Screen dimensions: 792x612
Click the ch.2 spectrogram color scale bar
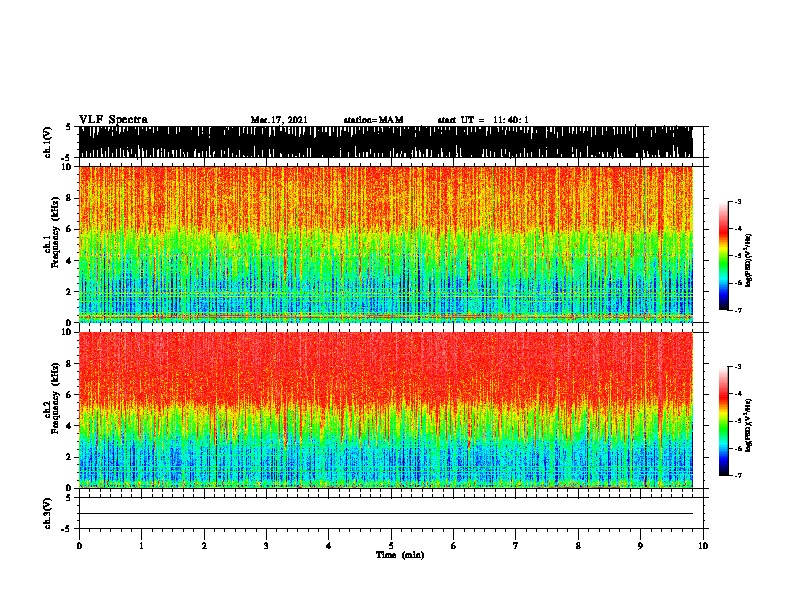click(x=723, y=421)
